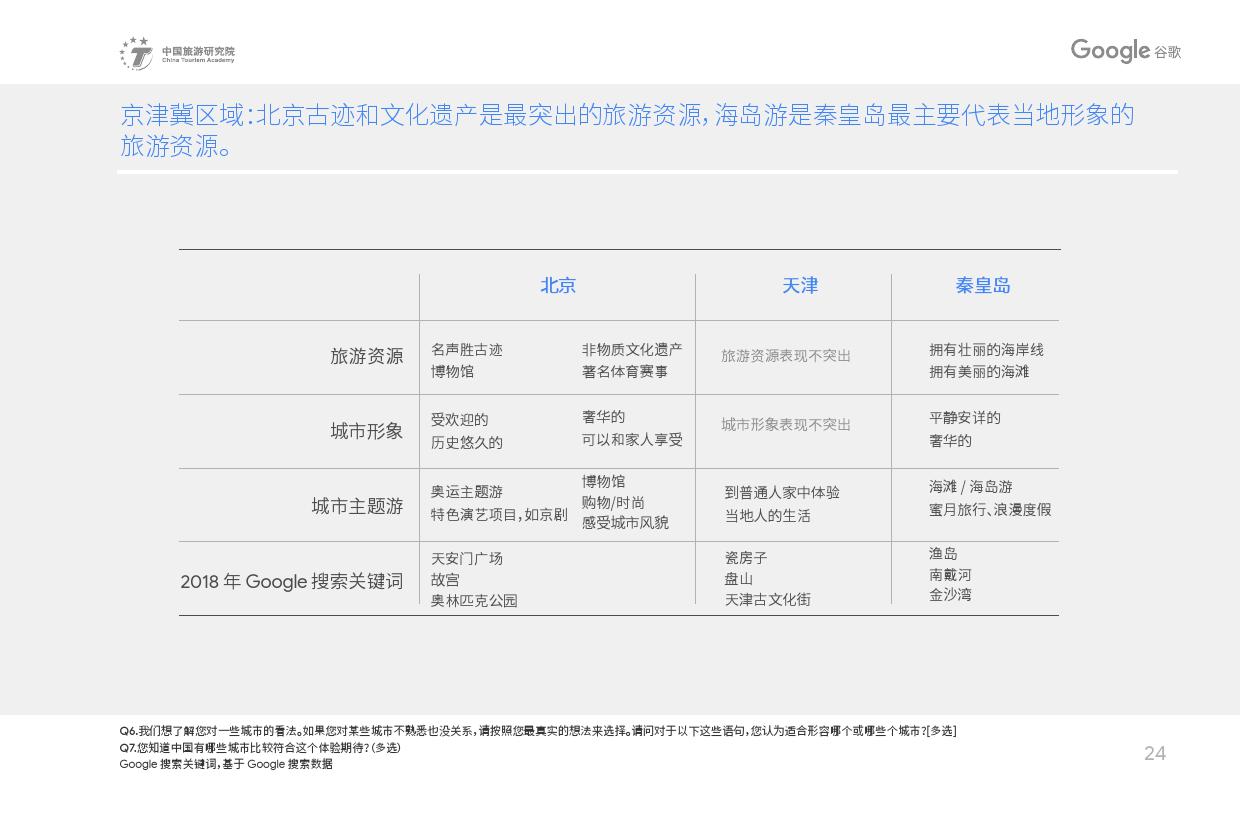Image resolution: width=1240 pixels, height=827 pixels.
Task: Click the Q6 footnote question text
Action: point(537,731)
